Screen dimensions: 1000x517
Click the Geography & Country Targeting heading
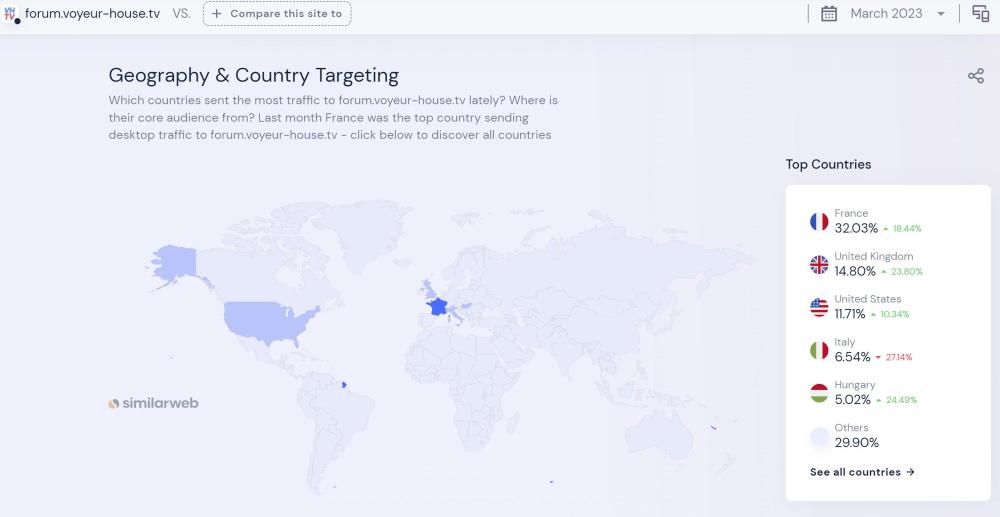[x=253, y=75]
